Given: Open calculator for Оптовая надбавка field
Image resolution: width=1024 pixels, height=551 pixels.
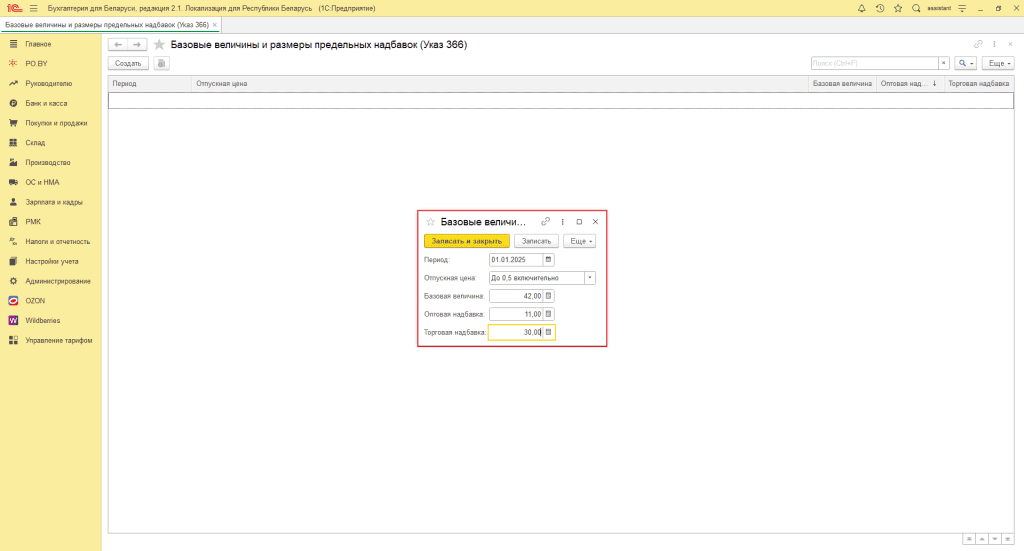Looking at the screenshot, I should pos(548,314).
